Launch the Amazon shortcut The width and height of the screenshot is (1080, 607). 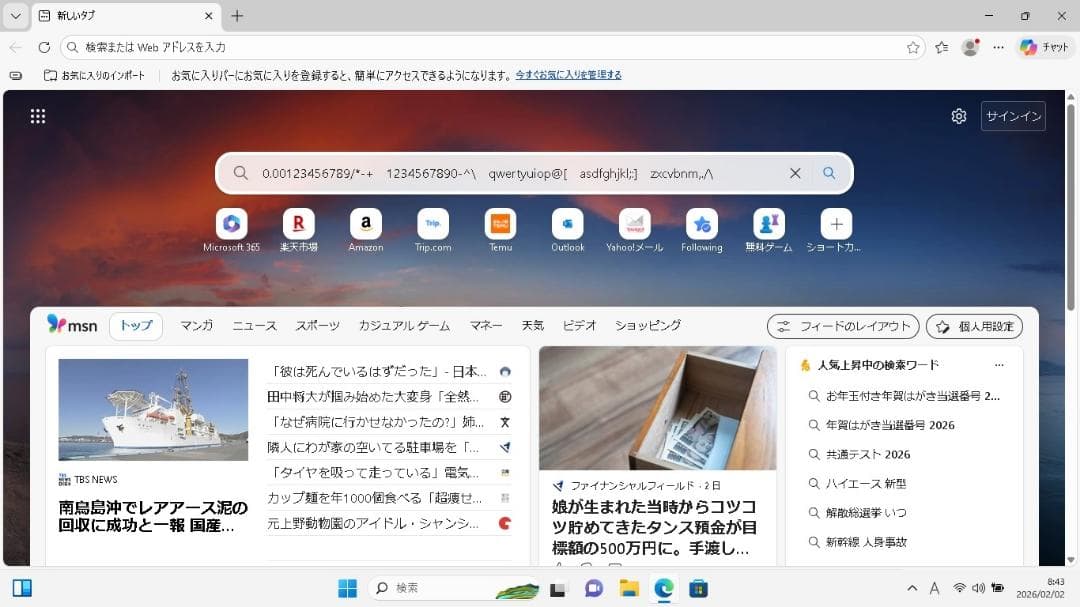(x=365, y=225)
